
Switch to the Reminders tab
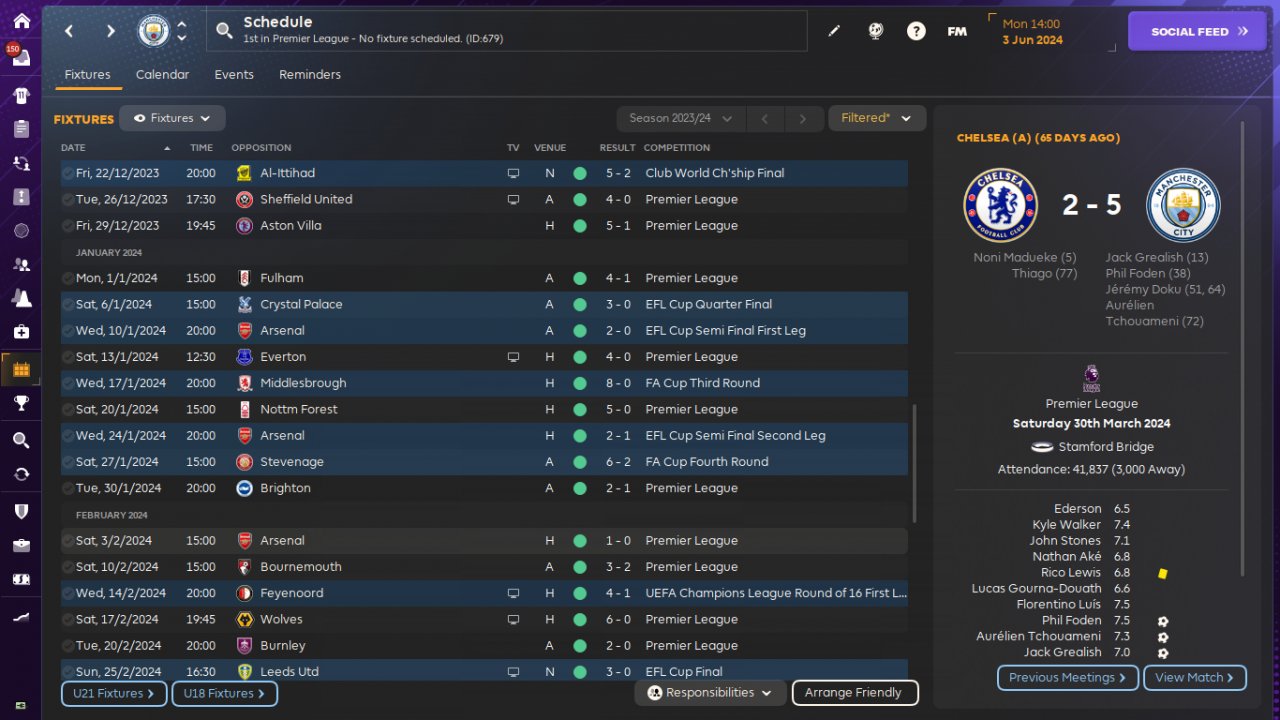point(310,75)
